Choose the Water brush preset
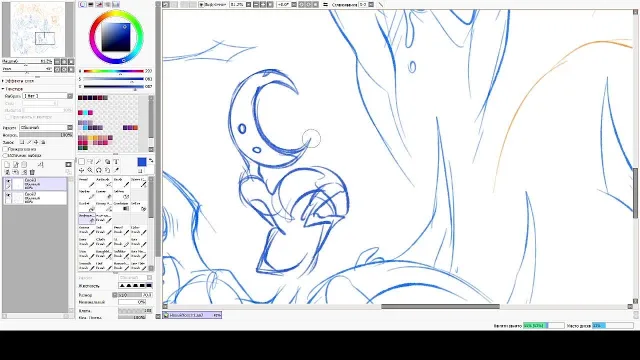 (x=138, y=182)
